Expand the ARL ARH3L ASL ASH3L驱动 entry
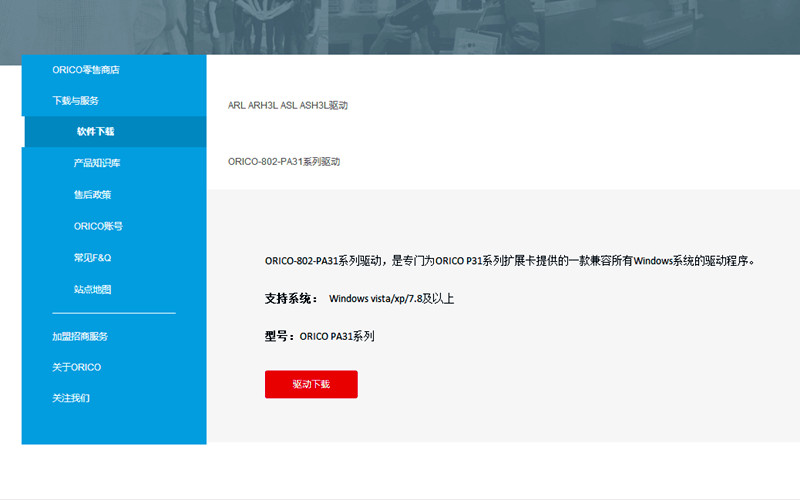The image size is (800, 500). click(288, 105)
